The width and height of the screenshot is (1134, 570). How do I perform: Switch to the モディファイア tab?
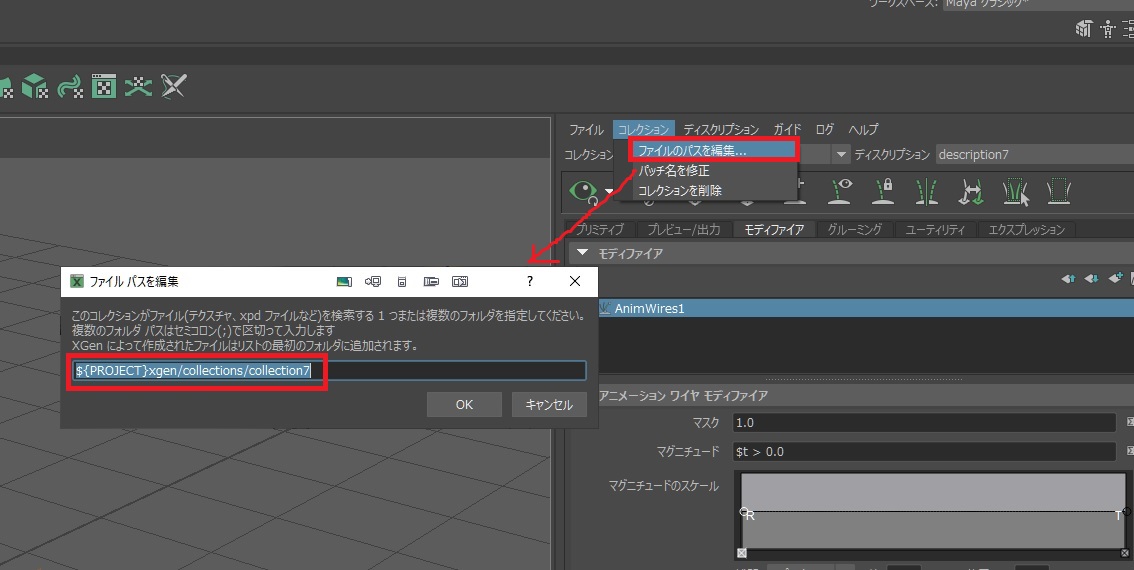pyautogui.click(x=774, y=229)
